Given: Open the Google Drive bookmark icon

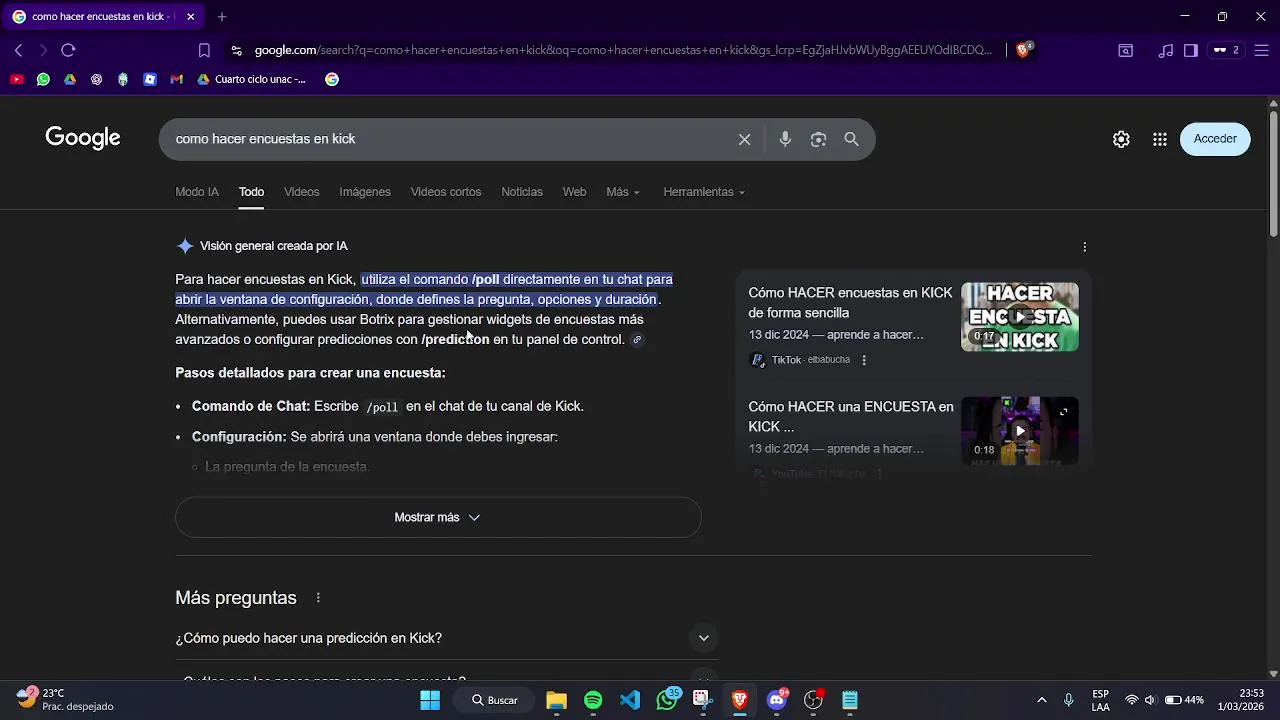Looking at the screenshot, I should click(x=70, y=79).
